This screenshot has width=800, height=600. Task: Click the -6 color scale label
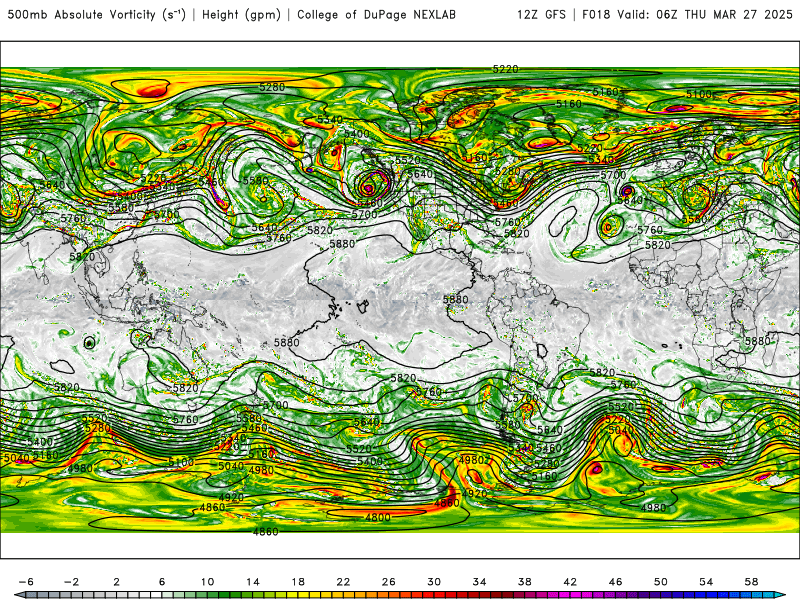tap(27, 582)
